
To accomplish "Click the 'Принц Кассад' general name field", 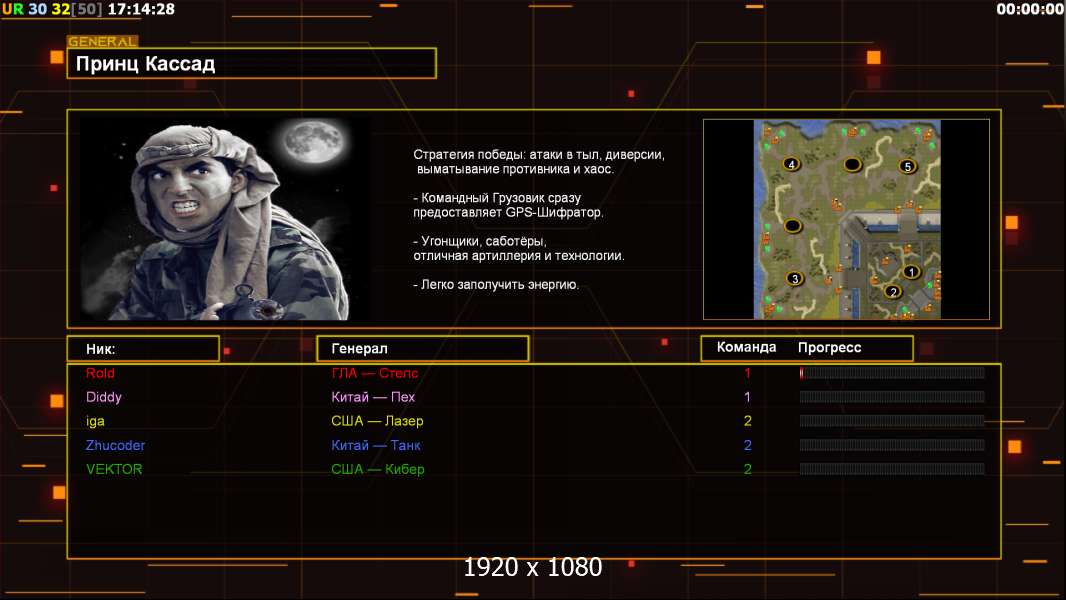I will 252,64.
